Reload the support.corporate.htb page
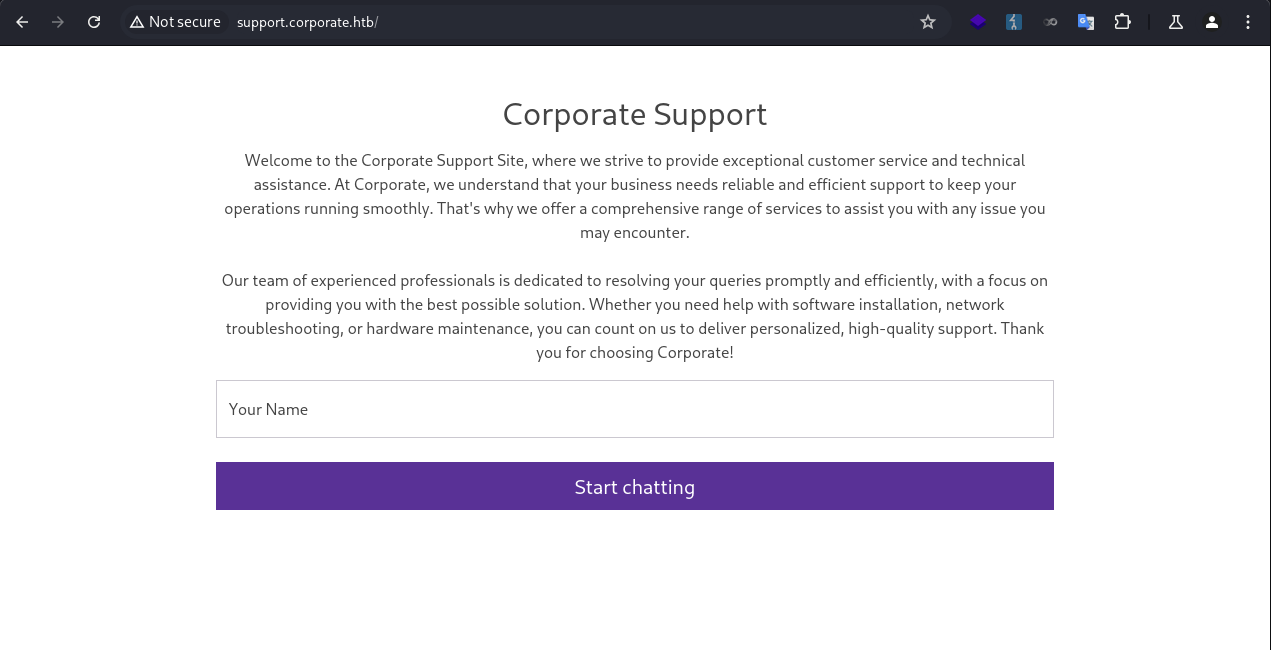Image resolution: width=1271 pixels, height=650 pixels. 94,22
